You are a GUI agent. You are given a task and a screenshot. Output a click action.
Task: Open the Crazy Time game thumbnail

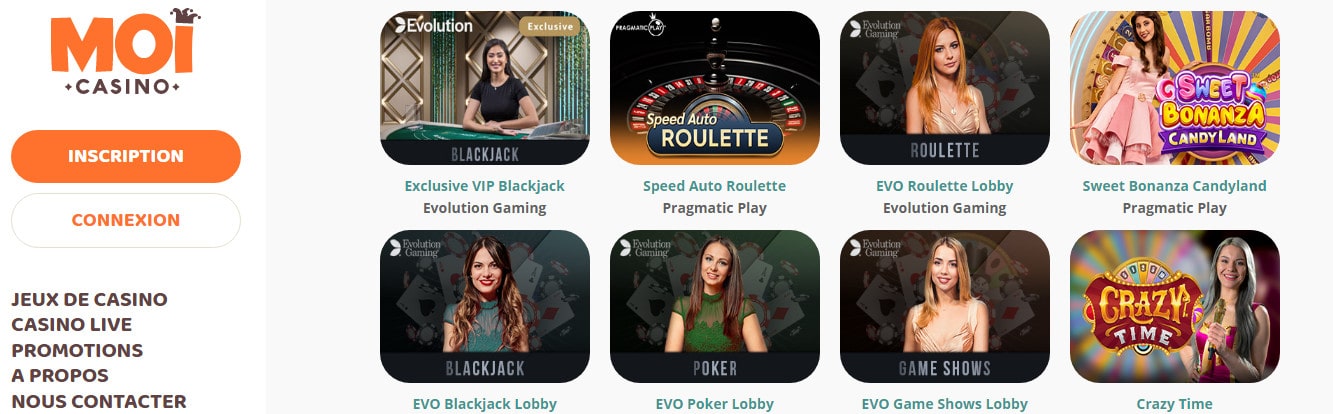(x=1175, y=307)
